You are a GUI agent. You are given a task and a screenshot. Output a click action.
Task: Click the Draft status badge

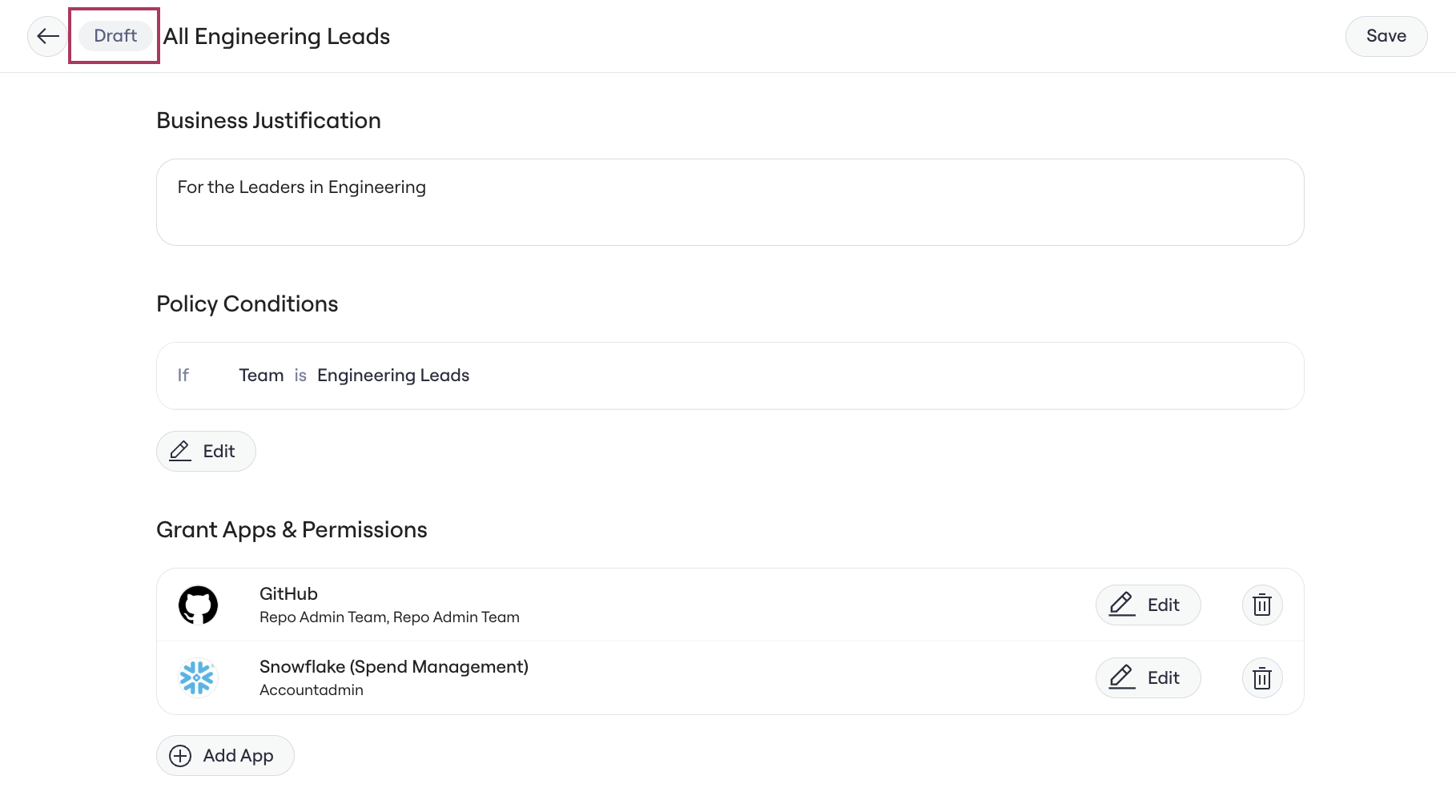(115, 36)
